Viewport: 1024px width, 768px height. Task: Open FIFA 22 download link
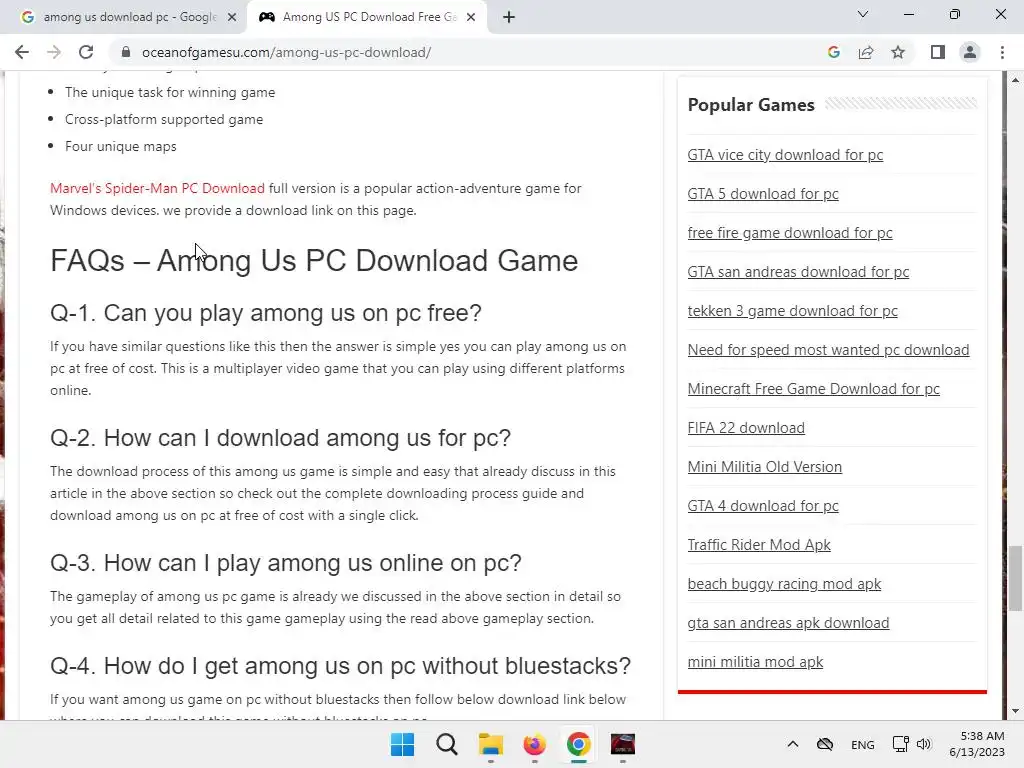tap(746, 428)
